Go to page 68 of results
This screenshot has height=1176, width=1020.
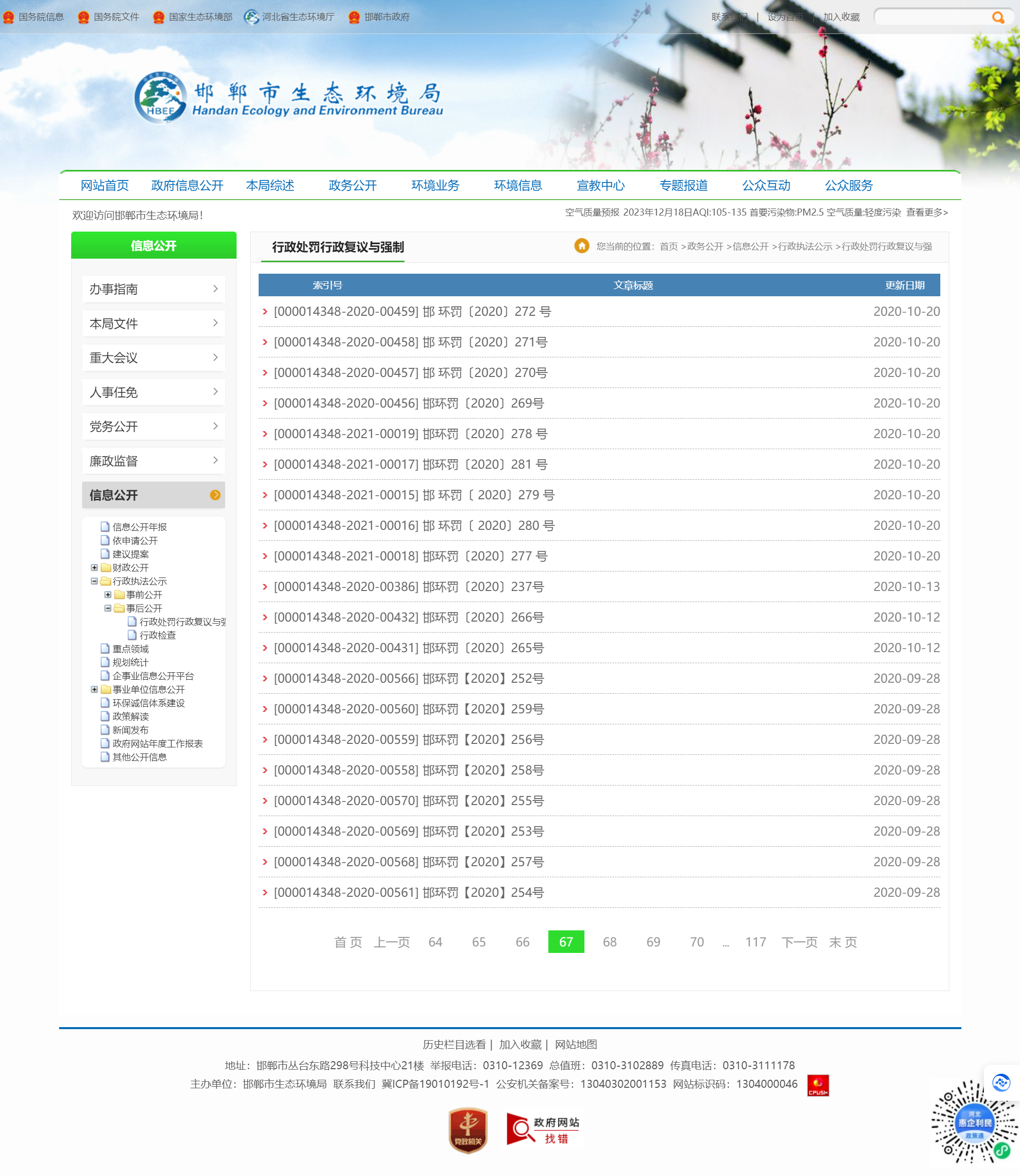click(609, 942)
